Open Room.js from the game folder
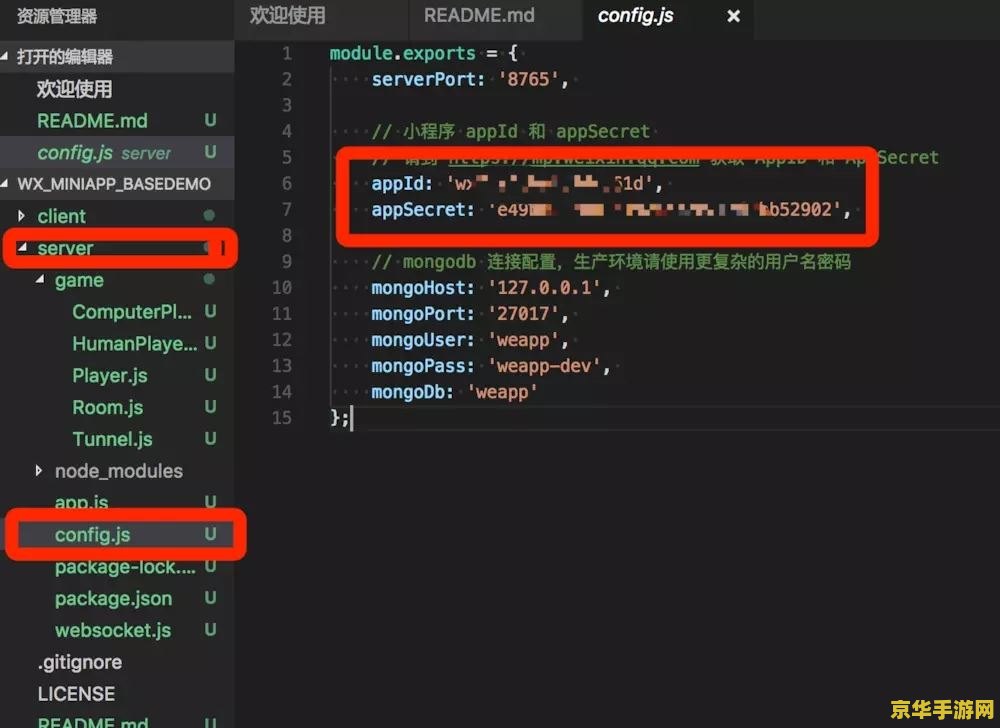This screenshot has height=728, width=1000. [107, 408]
